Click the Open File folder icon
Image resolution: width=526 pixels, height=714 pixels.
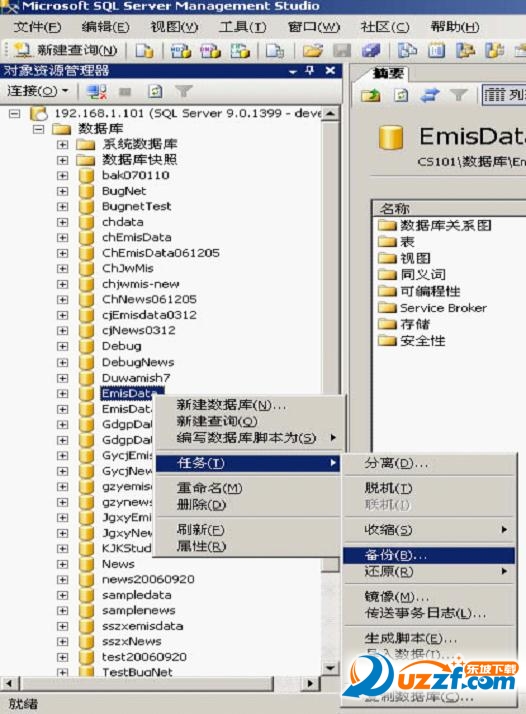coord(312,51)
